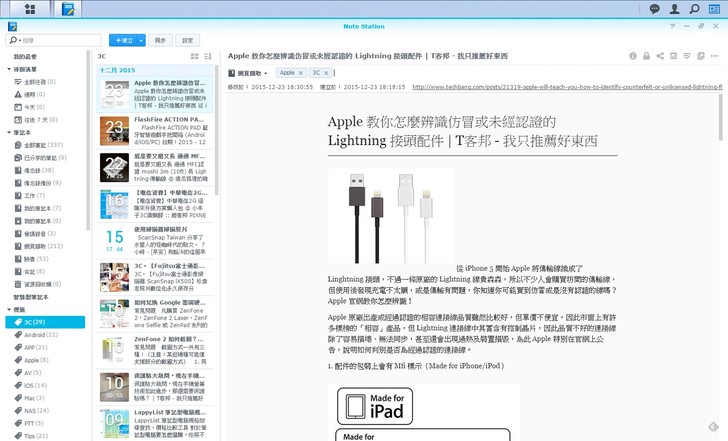Select the 3C (29) tag
This screenshot has width=728, height=441.
coord(45,322)
